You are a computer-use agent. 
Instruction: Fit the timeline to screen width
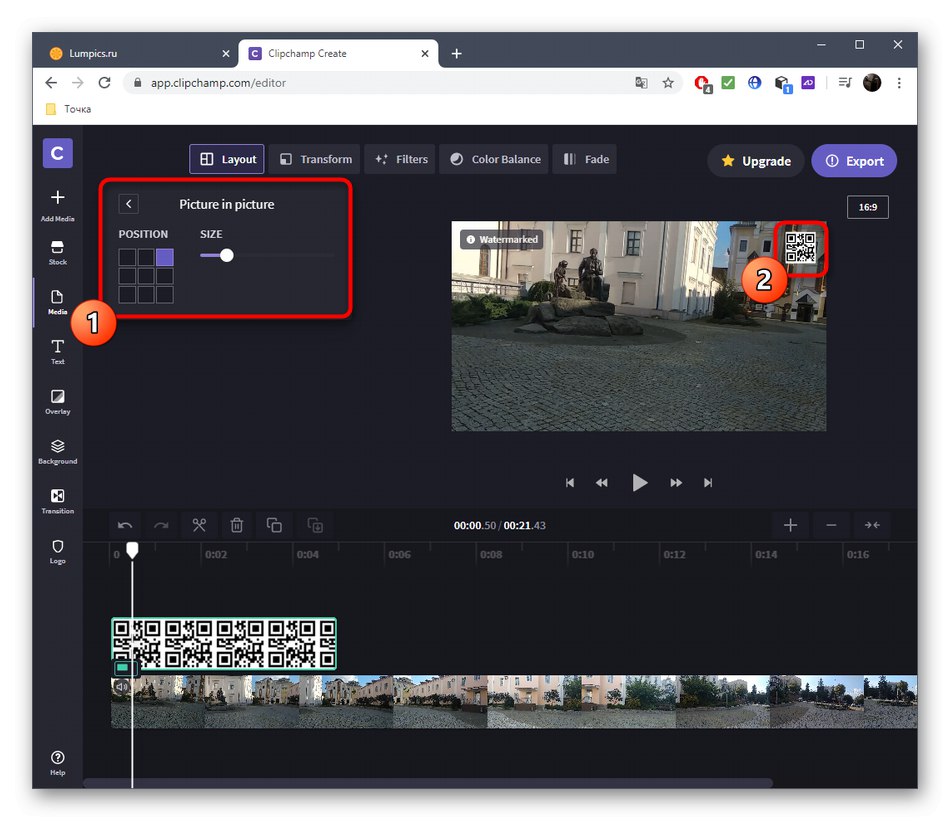(x=872, y=525)
